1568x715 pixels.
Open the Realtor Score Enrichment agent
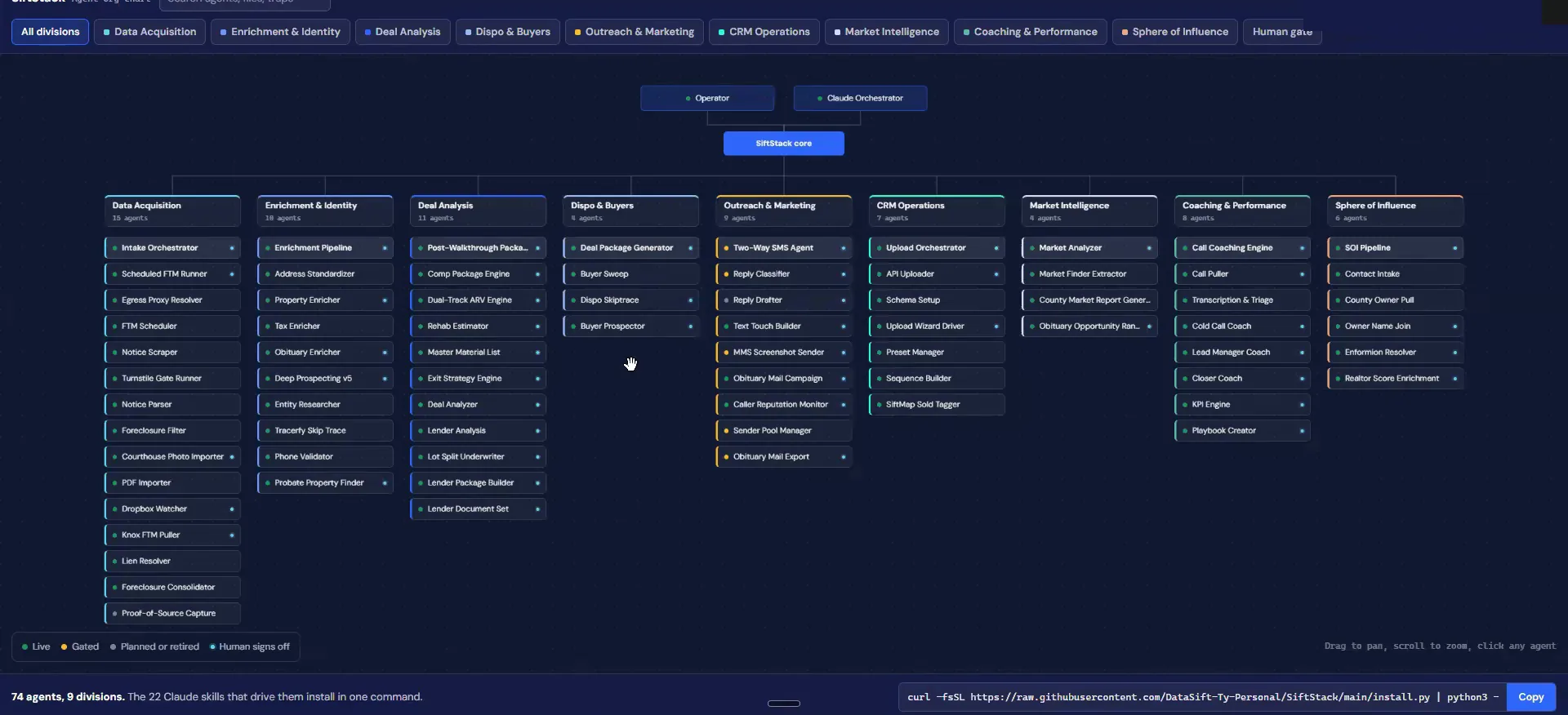pos(1396,379)
